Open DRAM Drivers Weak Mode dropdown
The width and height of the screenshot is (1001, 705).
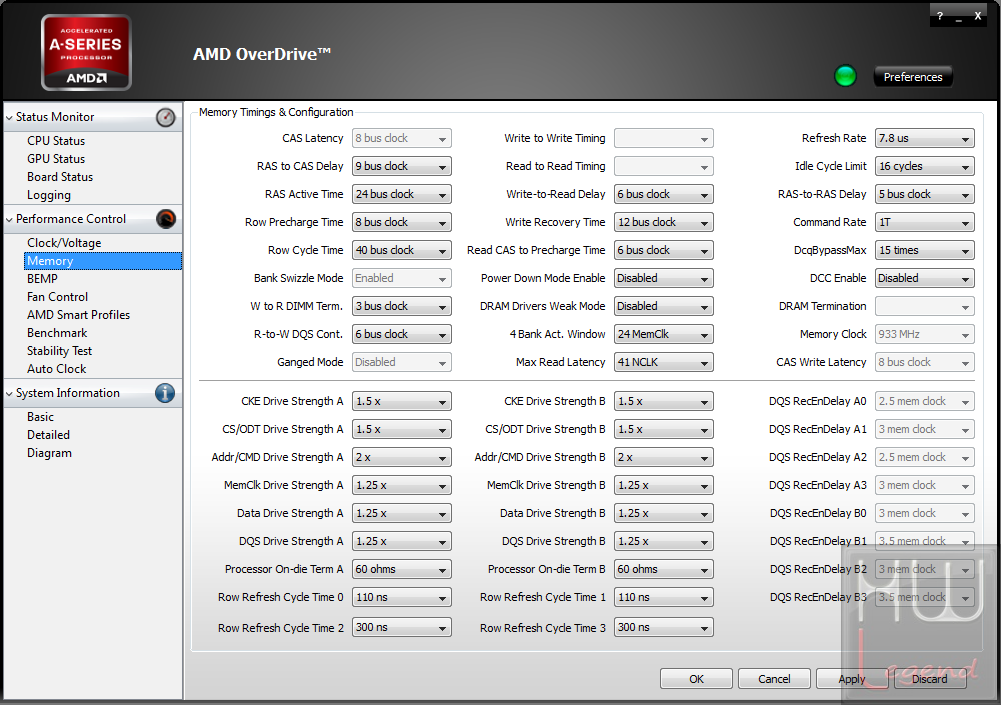tap(664, 306)
